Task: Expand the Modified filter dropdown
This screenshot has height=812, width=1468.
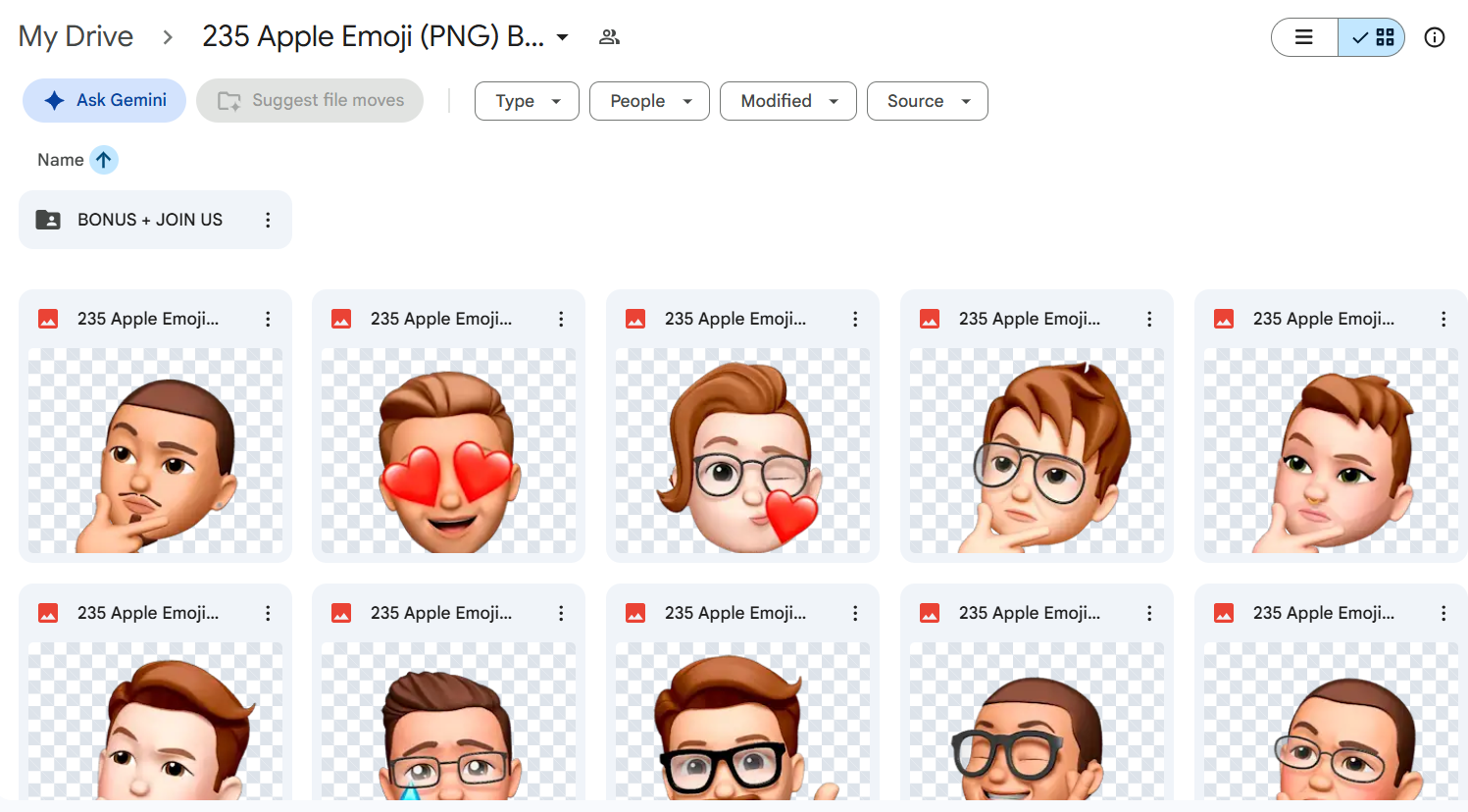Action: 788,101
